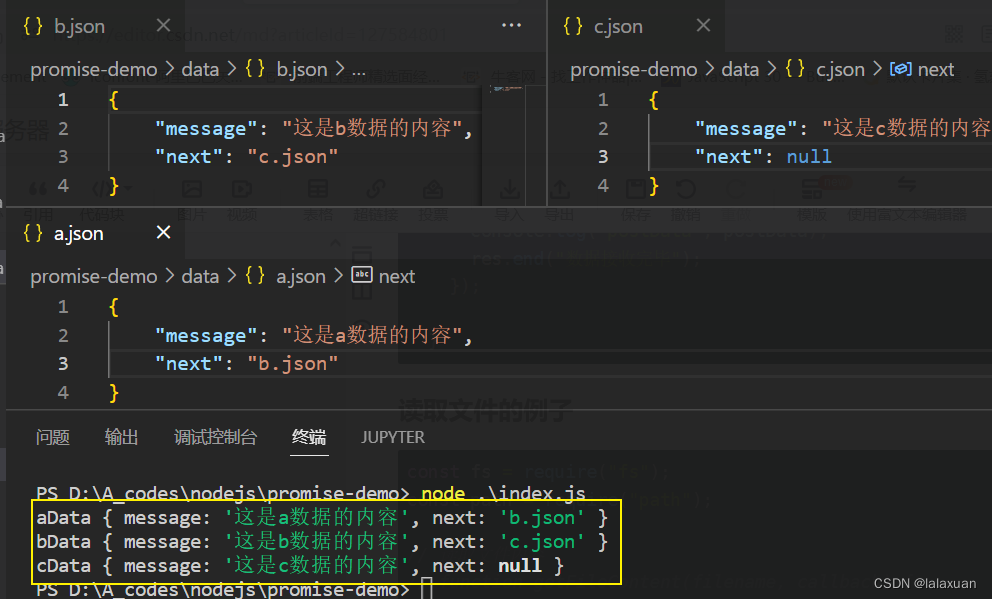992x599 pixels.
Task: Click the b.json braces icon in breadcrumb
Action: click(x=255, y=68)
